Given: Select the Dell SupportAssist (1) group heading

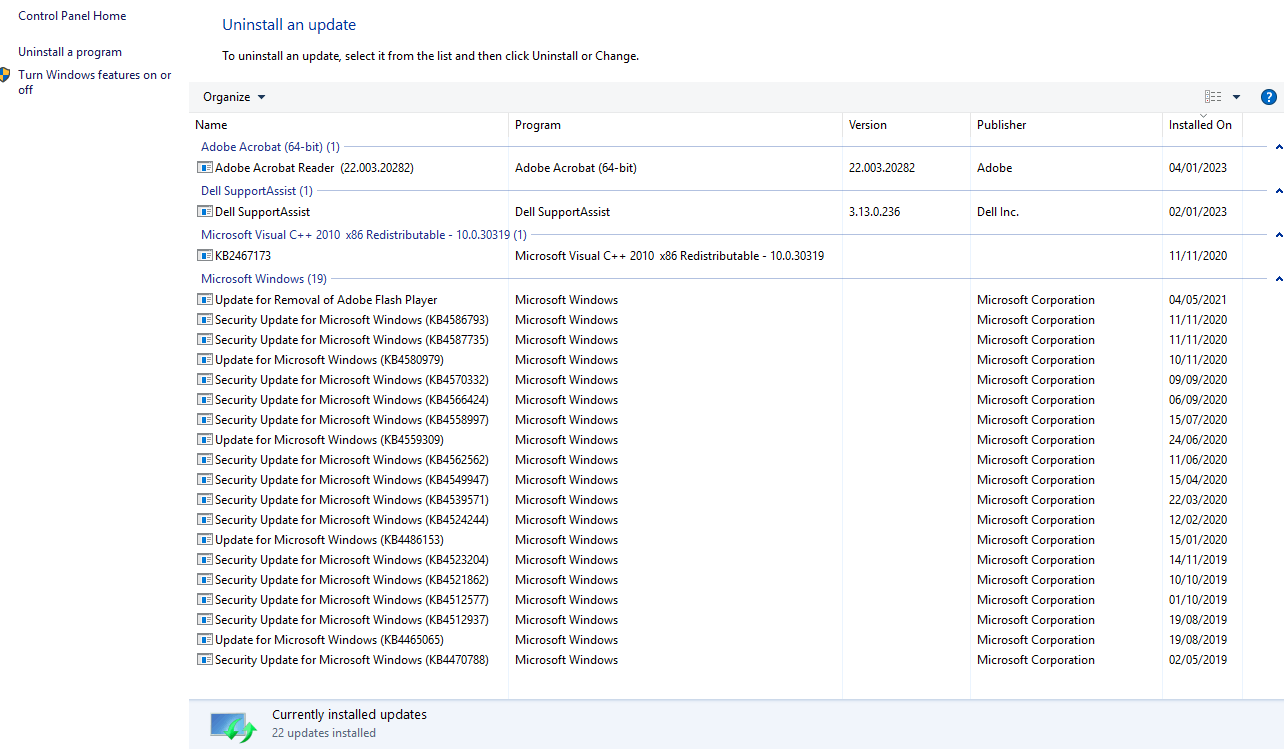Looking at the screenshot, I should point(257,191).
